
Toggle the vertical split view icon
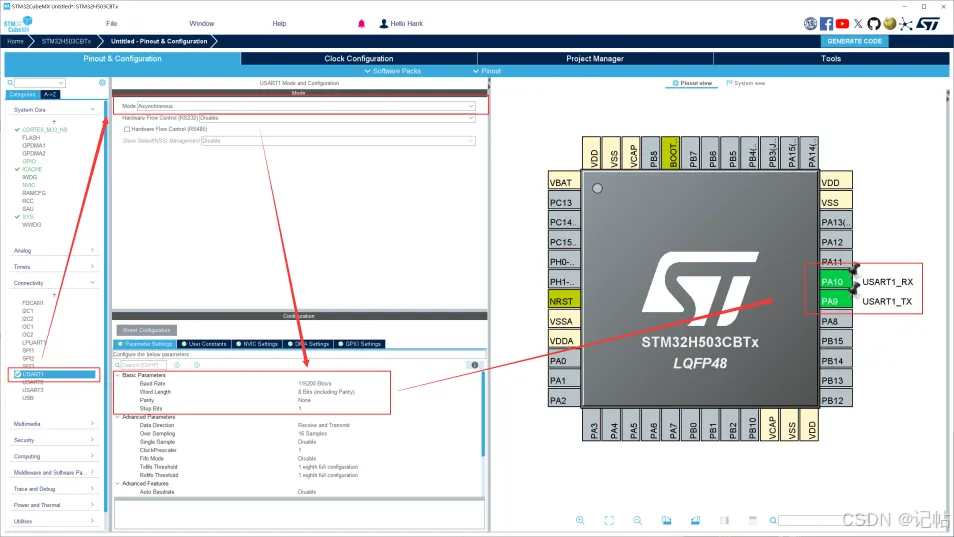coord(724,520)
